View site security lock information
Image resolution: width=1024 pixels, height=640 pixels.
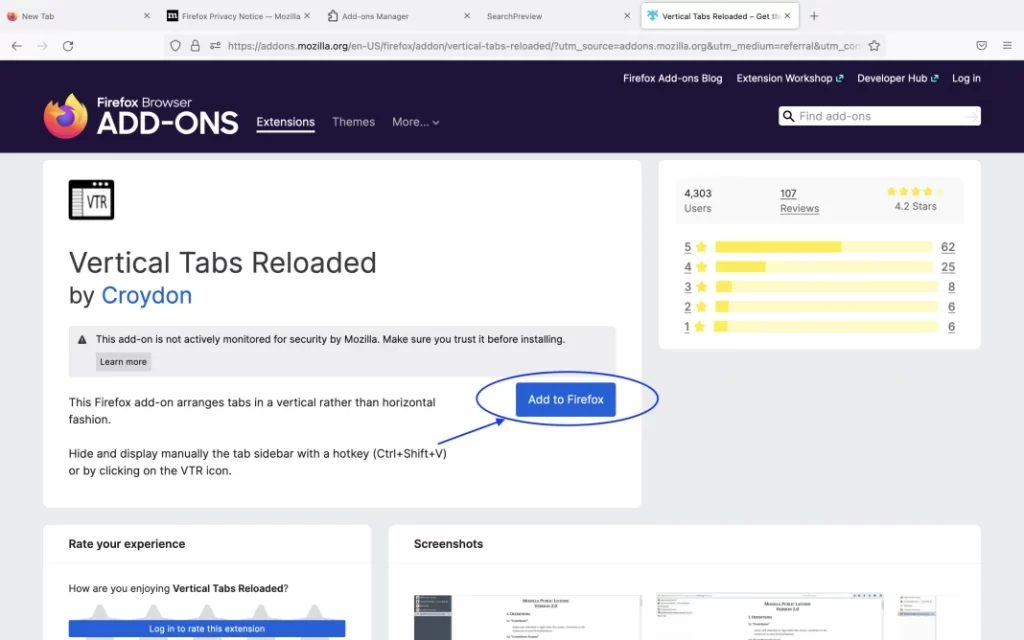click(195, 46)
